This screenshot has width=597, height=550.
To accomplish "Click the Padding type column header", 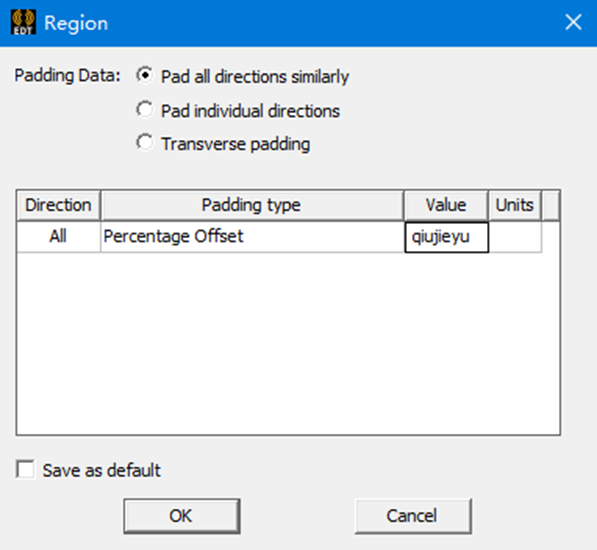I will point(252,205).
